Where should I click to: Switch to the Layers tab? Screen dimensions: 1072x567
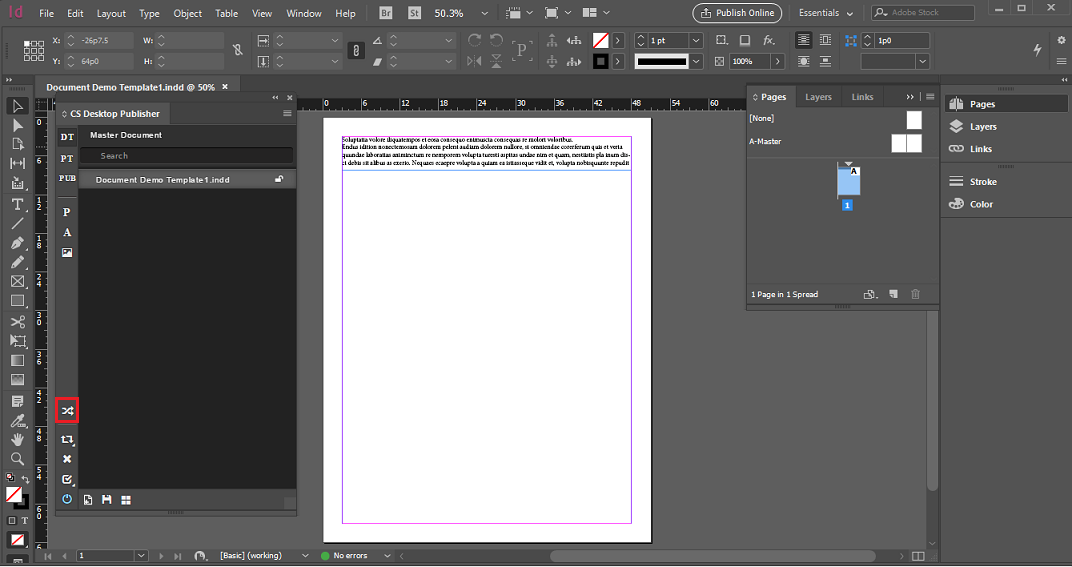click(818, 97)
